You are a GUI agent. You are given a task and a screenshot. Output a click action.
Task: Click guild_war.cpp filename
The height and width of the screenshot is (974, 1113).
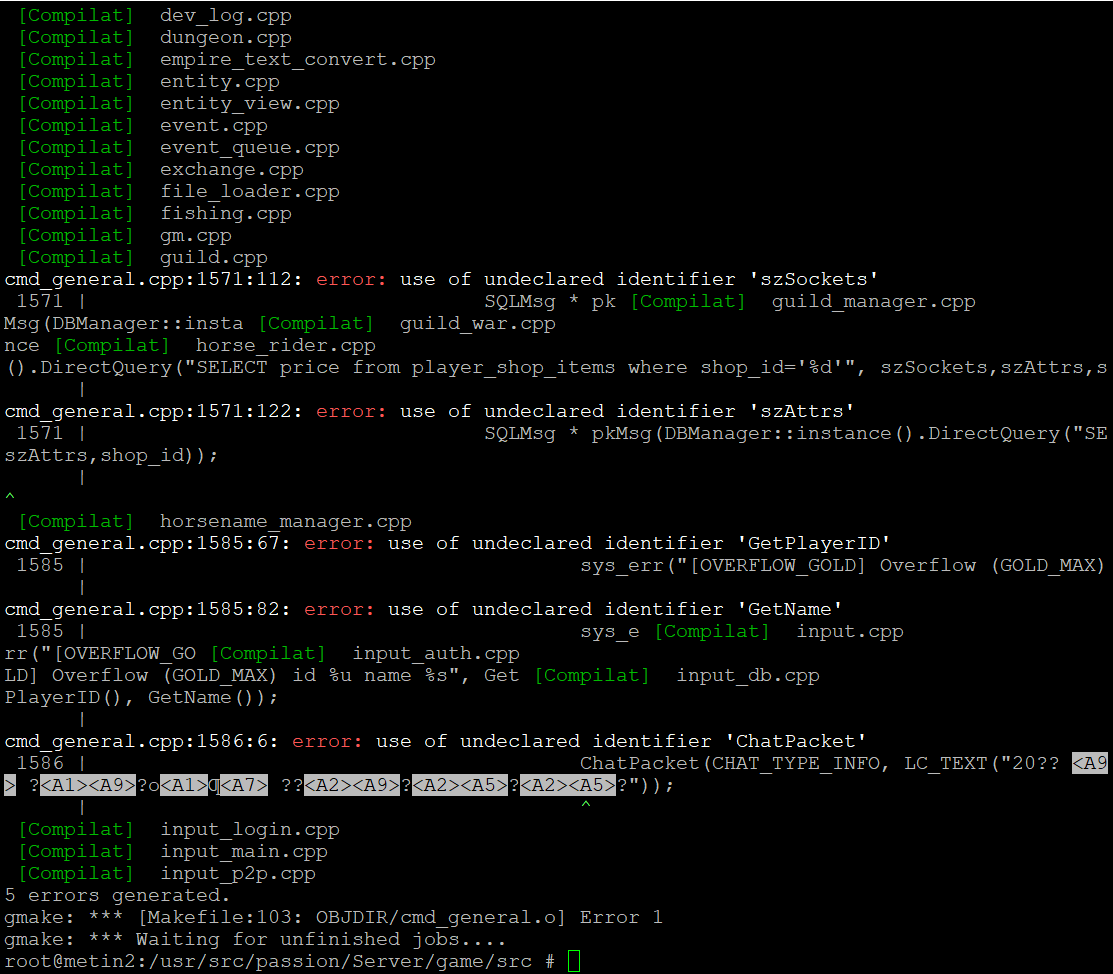pos(478,324)
